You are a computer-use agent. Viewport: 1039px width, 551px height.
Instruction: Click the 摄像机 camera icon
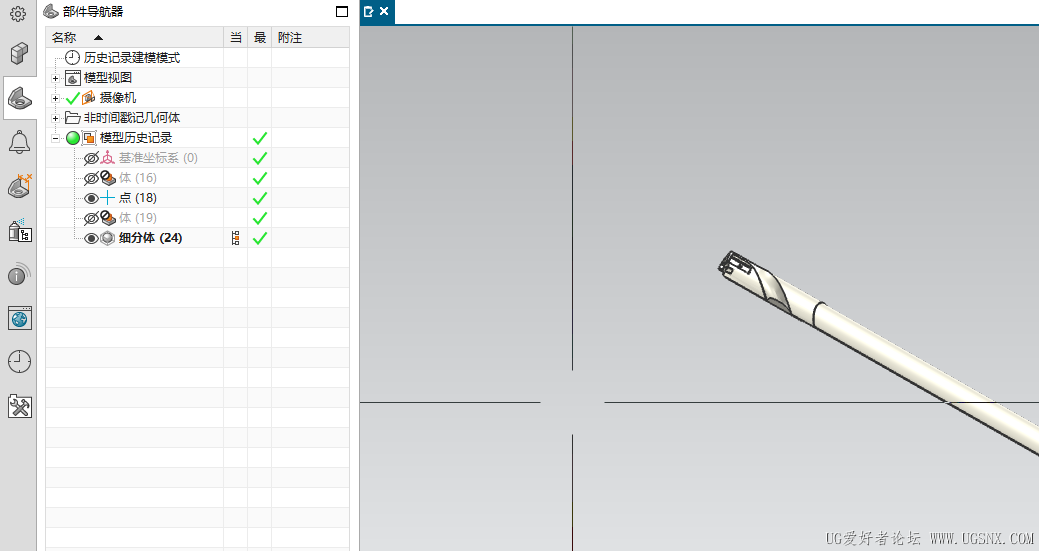89,98
